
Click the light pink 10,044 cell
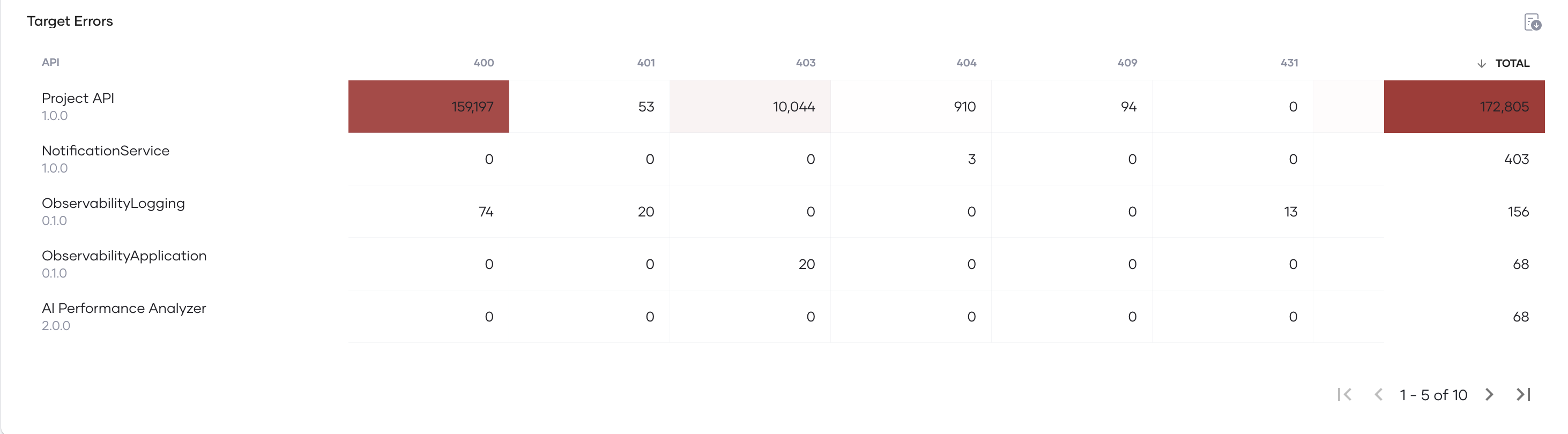(x=750, y=107)
